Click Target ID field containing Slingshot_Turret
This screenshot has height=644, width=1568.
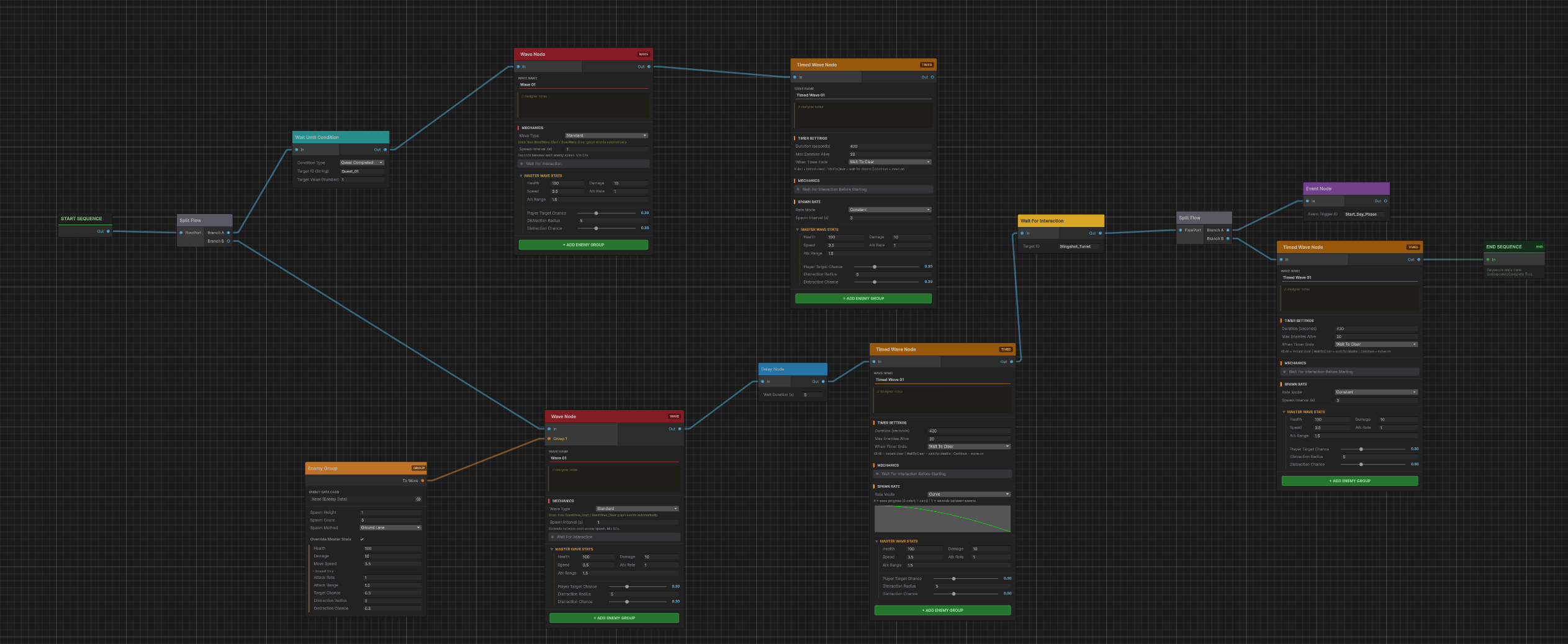(x=1079, y=246)
